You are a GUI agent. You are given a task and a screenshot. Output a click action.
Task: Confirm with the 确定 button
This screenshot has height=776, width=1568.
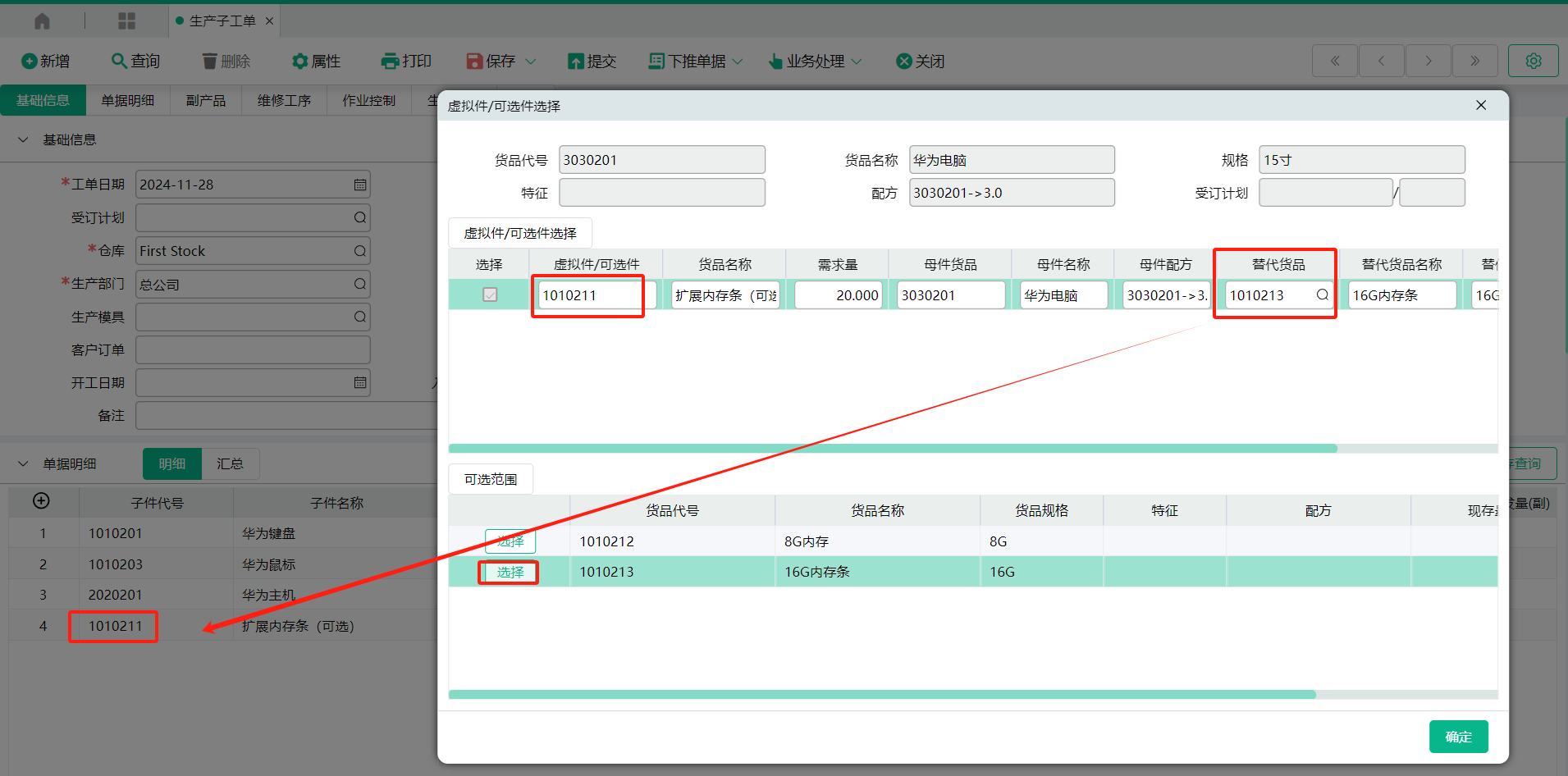click(x=1458, y=737)
